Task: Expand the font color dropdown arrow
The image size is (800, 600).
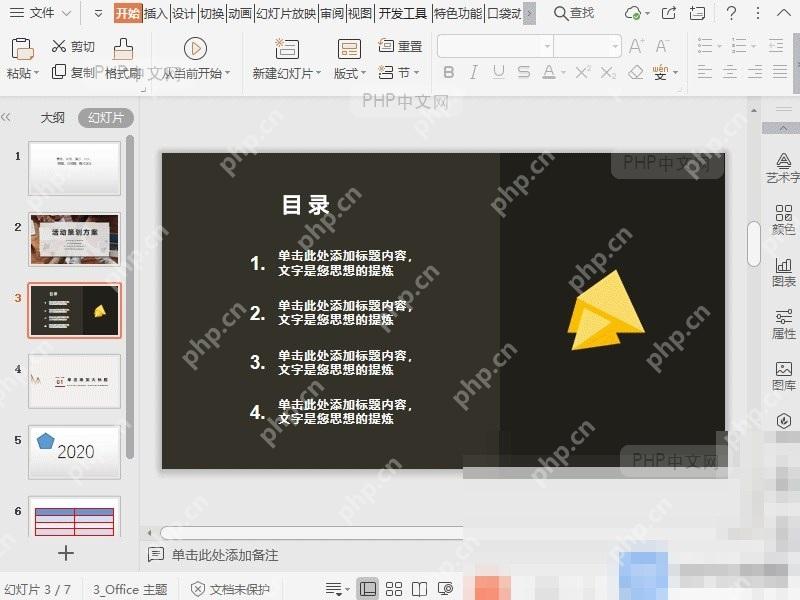Action: [x=564, y=72]
